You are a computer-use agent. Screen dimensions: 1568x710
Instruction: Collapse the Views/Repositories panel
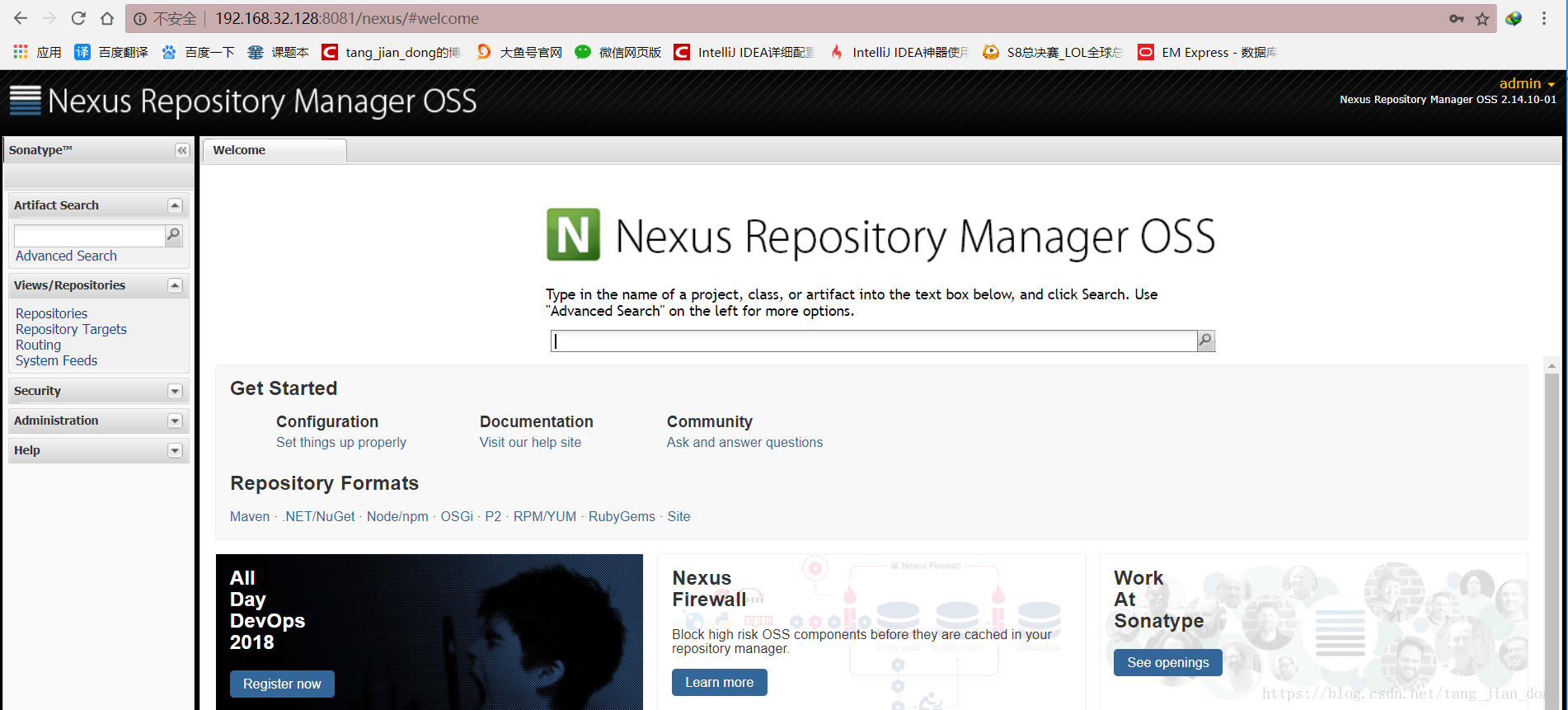pyautogui.click(x=175, y=285)
